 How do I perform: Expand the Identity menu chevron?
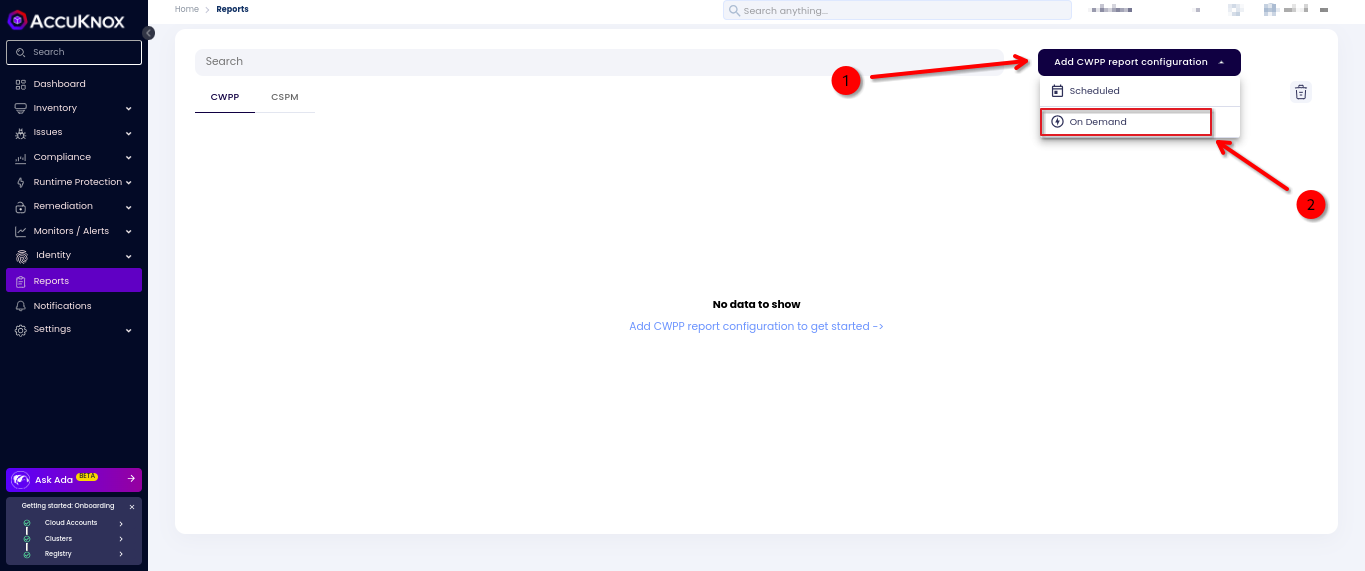(x=129, y=256)
